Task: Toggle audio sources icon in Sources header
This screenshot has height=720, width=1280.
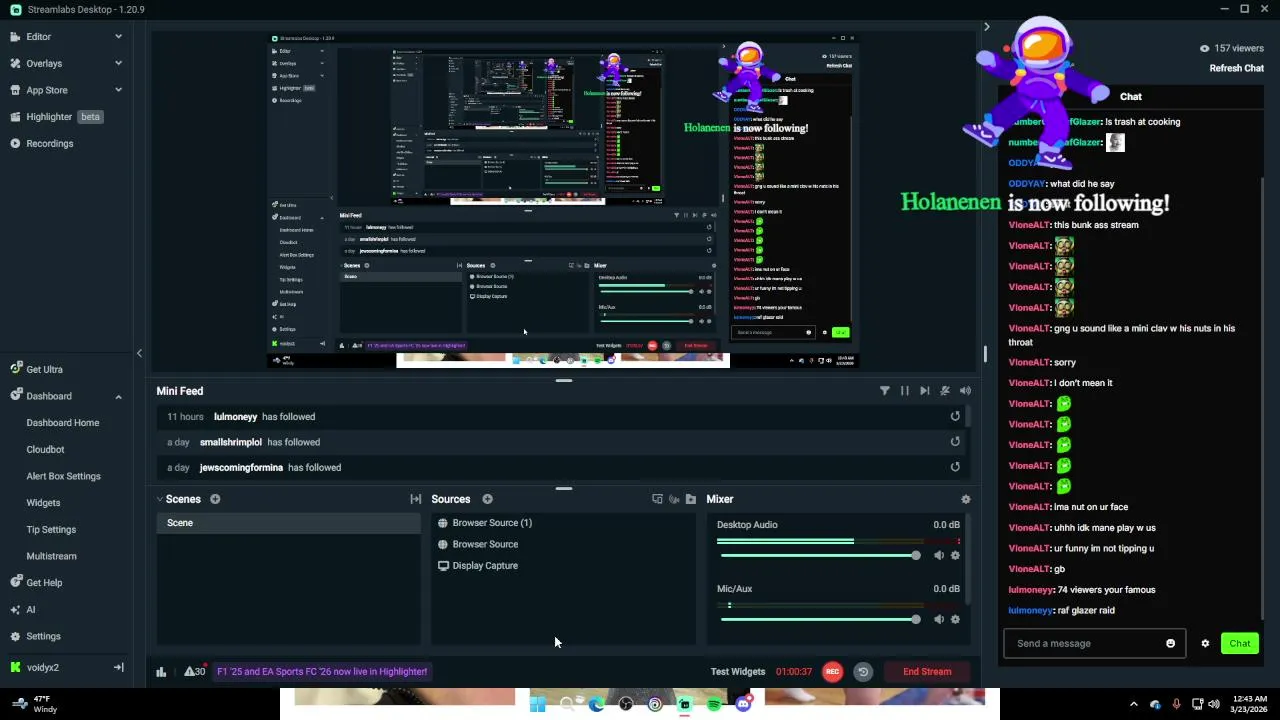Action: [674, 499]
